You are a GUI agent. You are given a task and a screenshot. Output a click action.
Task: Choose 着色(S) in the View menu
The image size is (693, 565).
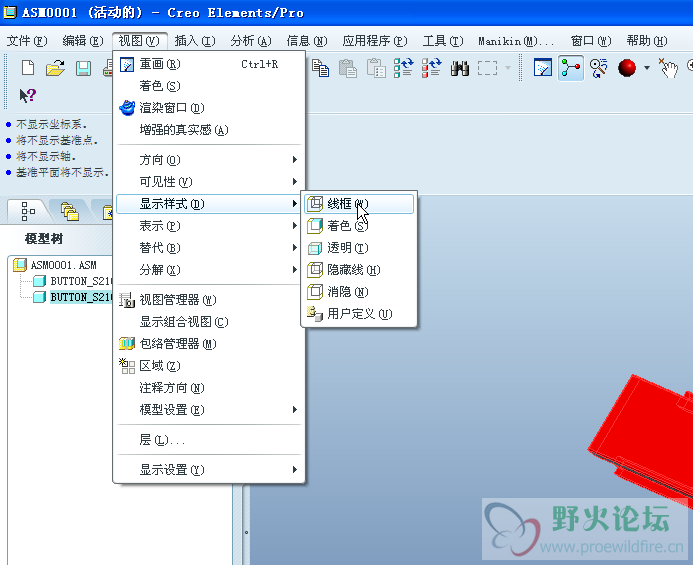point(209,86)
